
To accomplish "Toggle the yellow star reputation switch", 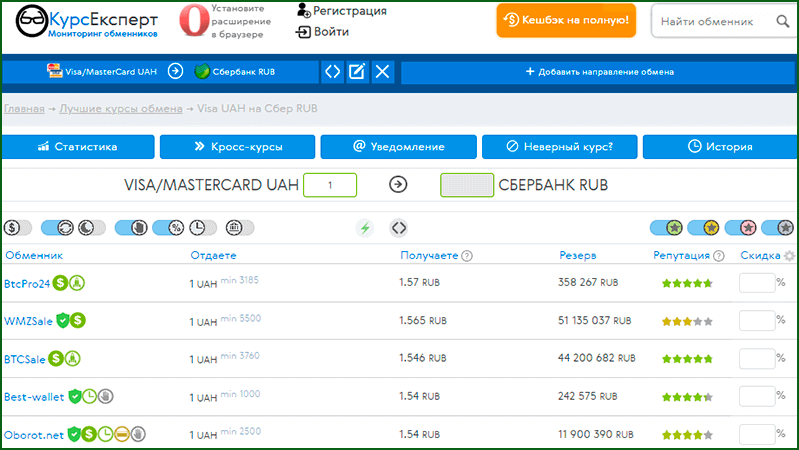I will 703,228.
